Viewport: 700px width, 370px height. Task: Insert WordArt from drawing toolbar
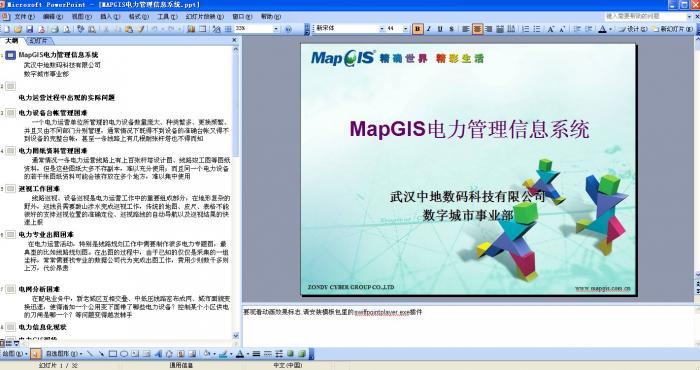click(x=158, y=354)
